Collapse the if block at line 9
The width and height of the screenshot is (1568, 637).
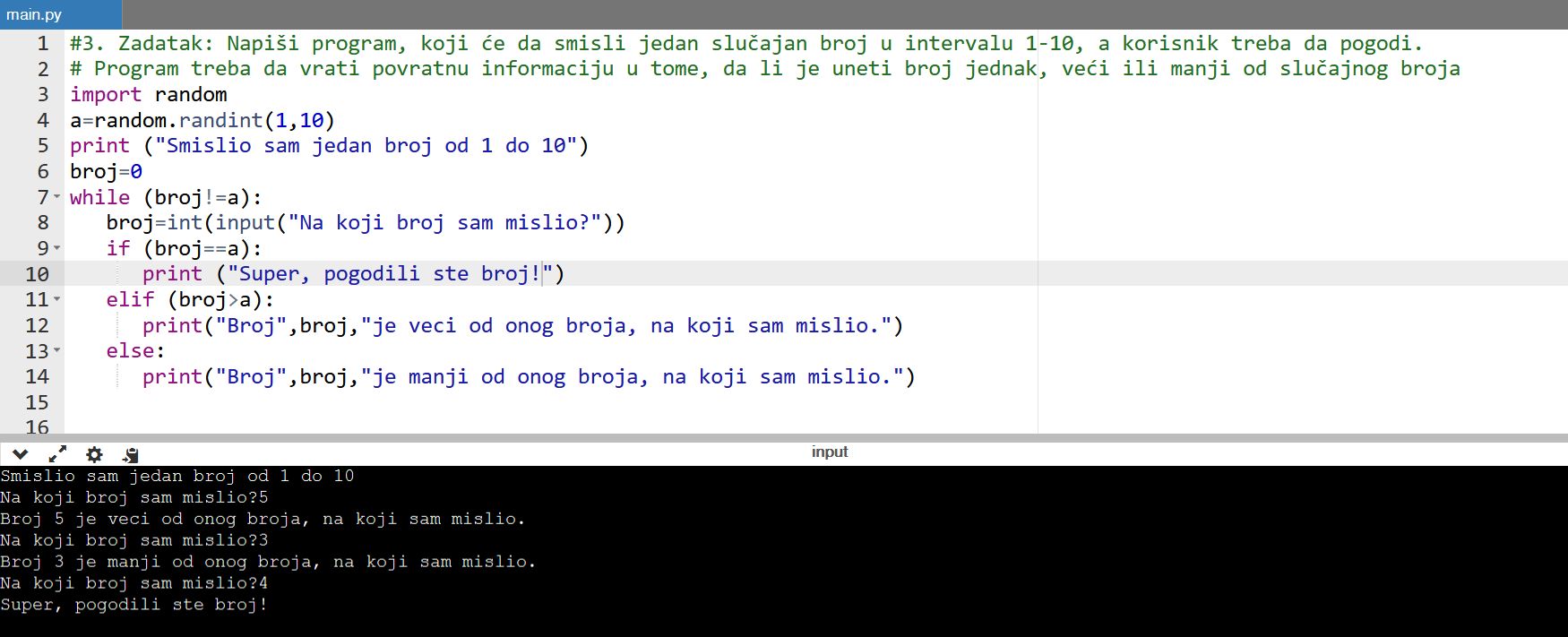tap(57, 248)
